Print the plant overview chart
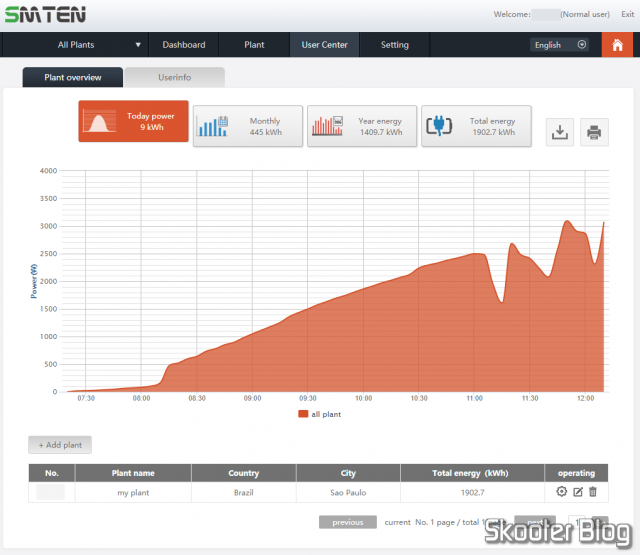Viewport: 640px width, 555px height. 594,132
